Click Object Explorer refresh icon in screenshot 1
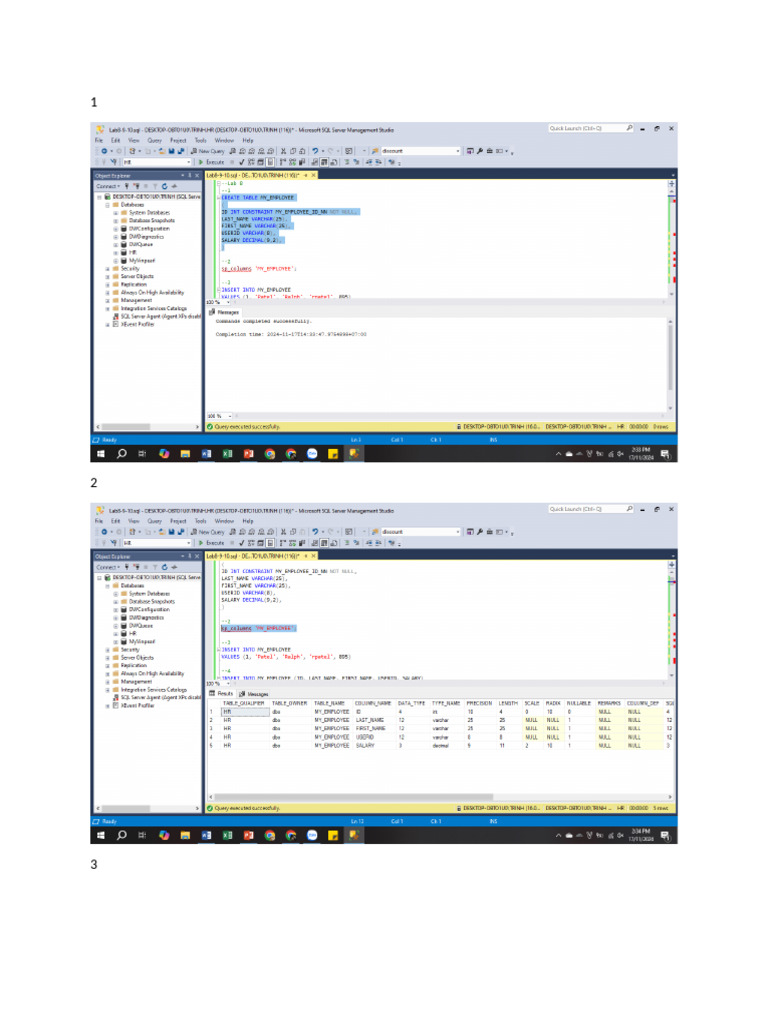This screenshot has width=768, height=1024. [165, 186]
